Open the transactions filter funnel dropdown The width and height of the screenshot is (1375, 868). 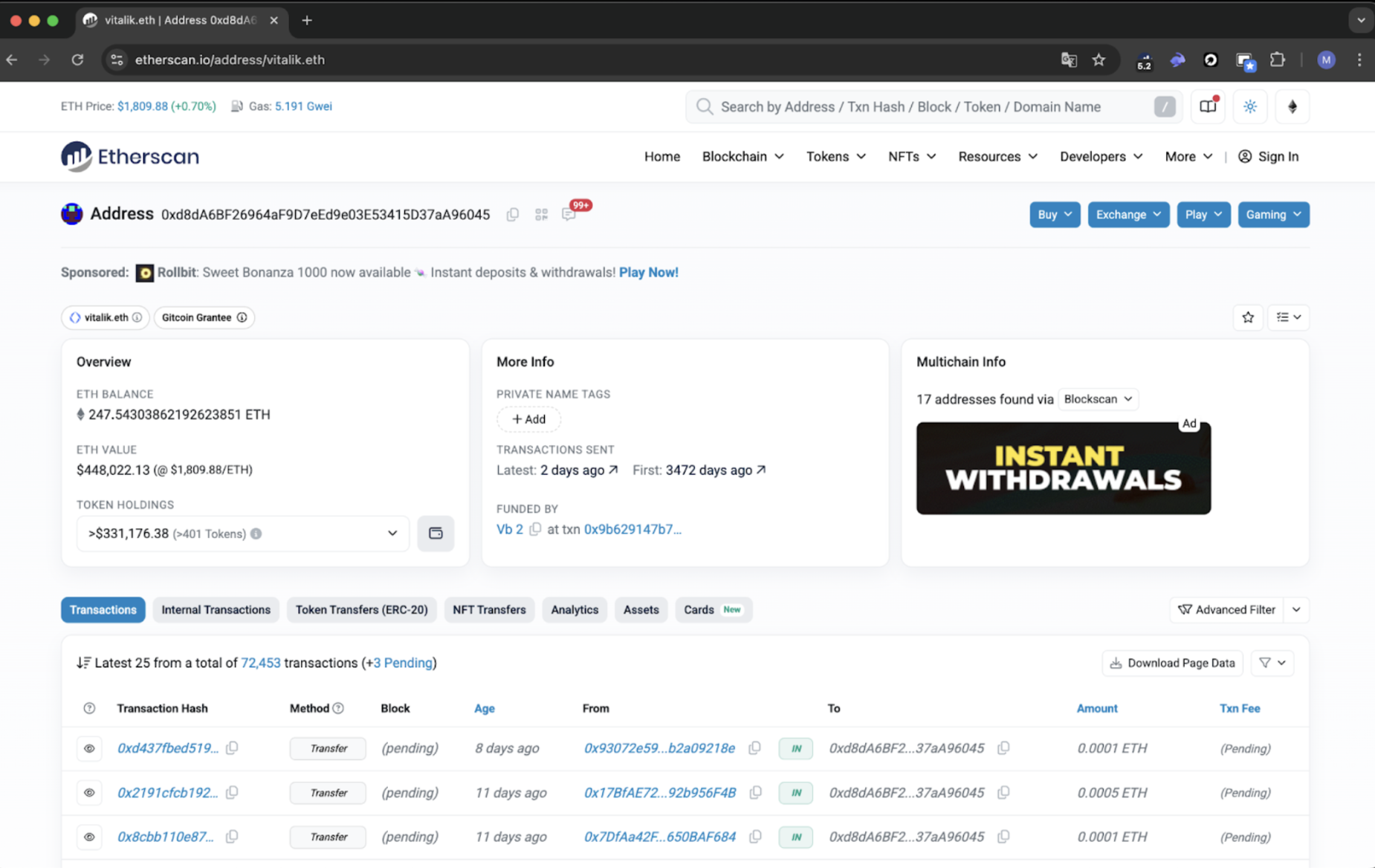point(1272,663)
